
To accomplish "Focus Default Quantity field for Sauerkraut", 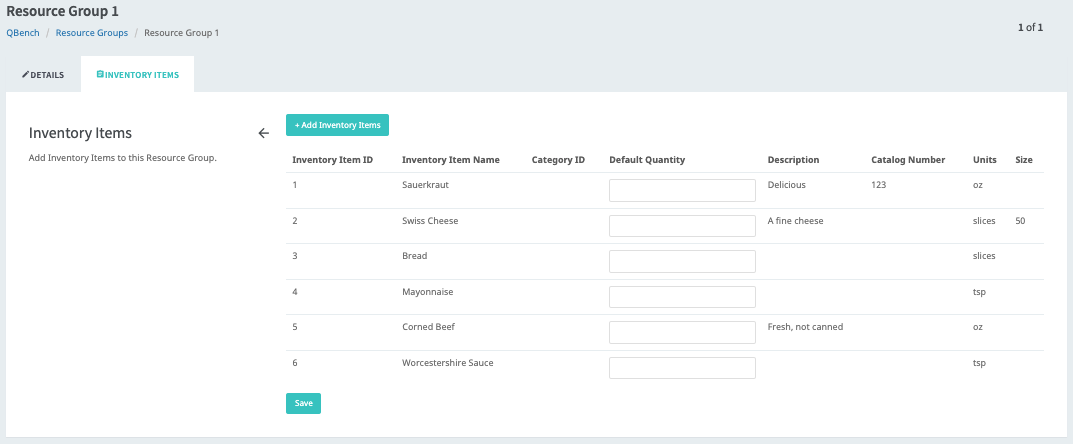I will click(x=682, y=190).
